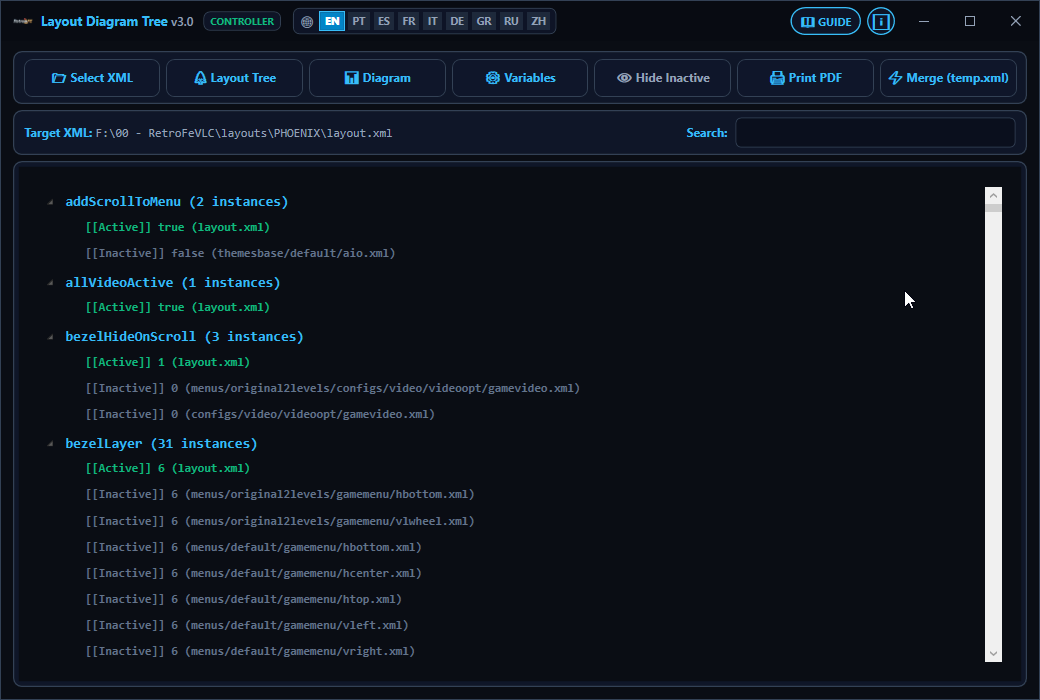
Task: Open the GUIDE button
Action: [x=826, y=21]
